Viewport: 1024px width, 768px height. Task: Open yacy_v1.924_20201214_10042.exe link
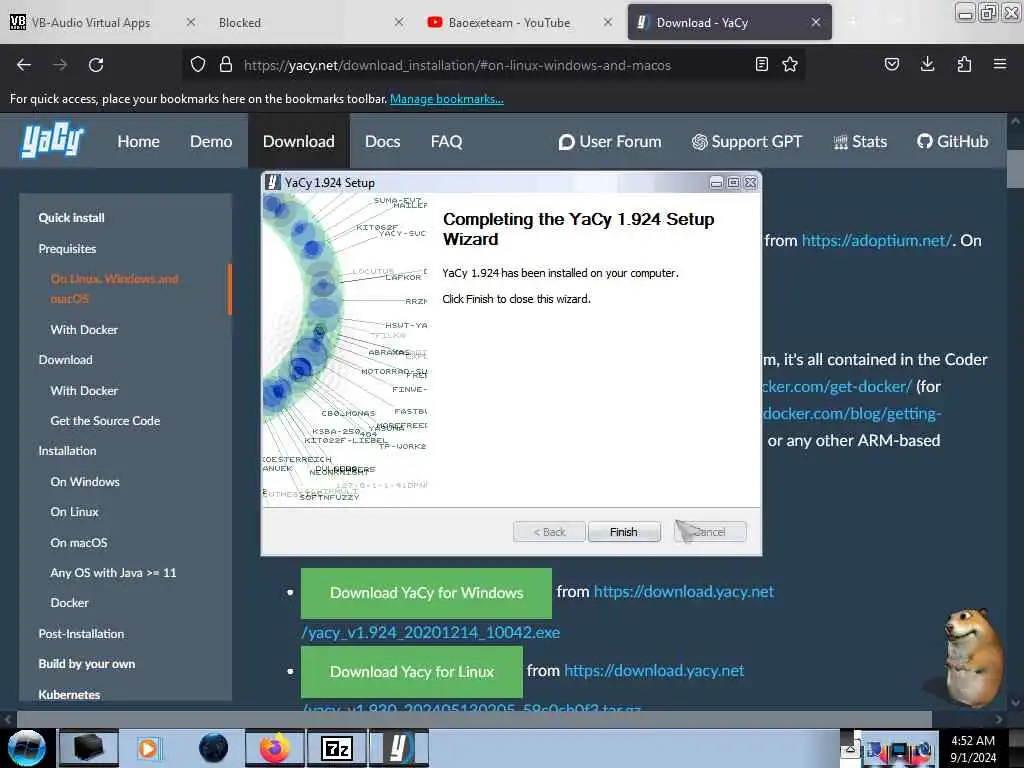430,632
